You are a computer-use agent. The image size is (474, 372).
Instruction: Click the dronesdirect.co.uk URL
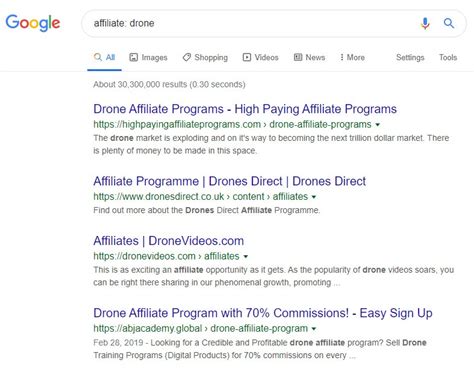pos(200,197)
